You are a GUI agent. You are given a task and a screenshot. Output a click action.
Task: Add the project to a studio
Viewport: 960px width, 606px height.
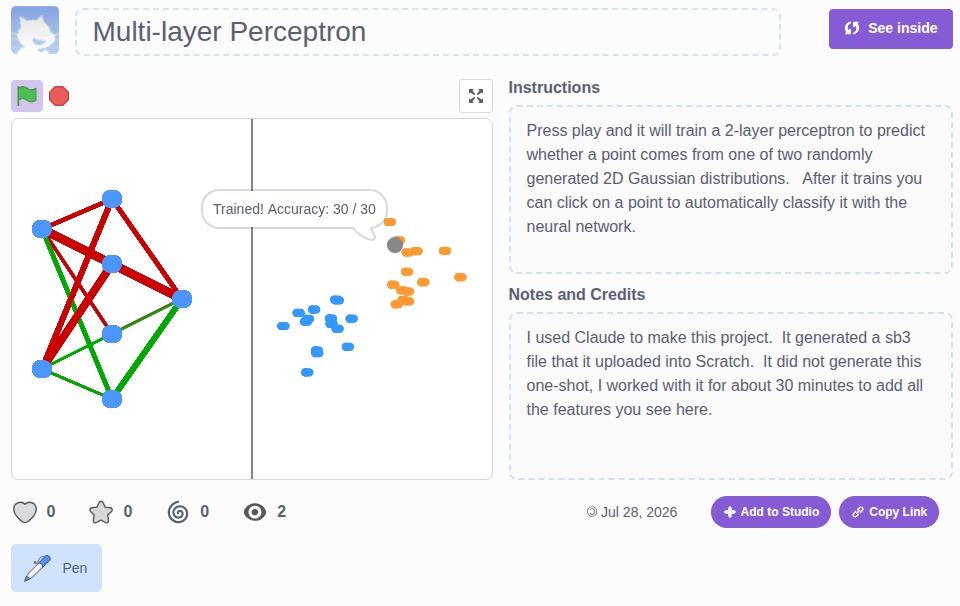click(x=770, y=512)
